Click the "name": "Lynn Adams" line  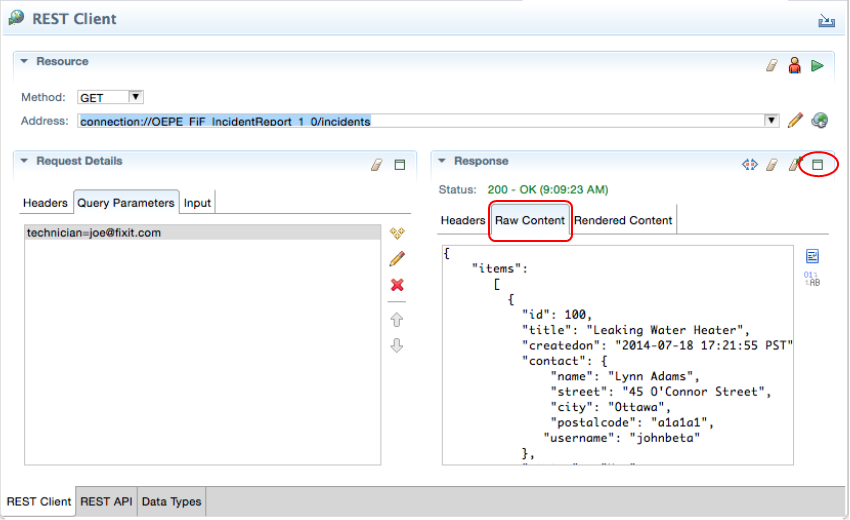click(624, 376)
